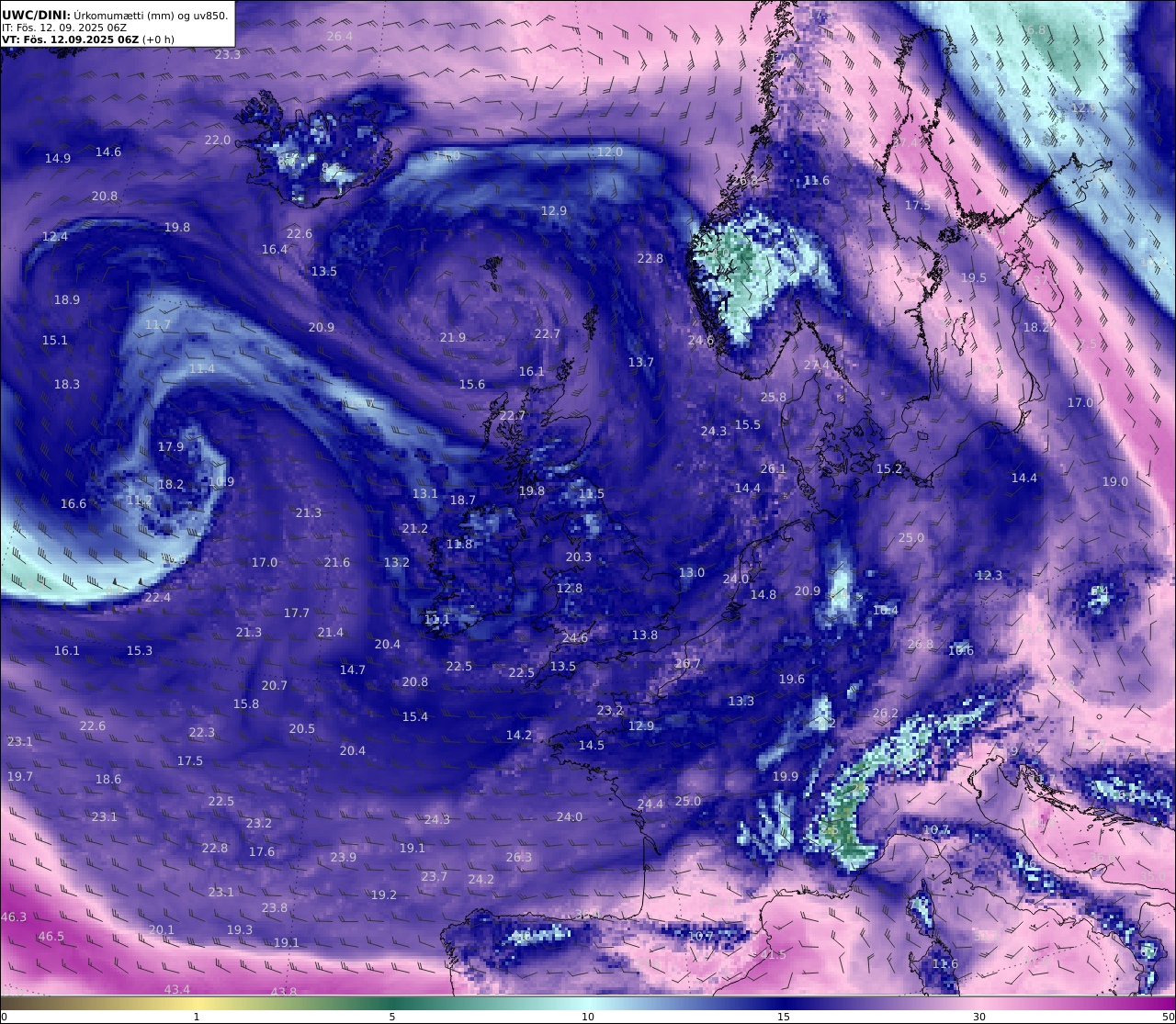This screenshot has height=1024, width=1176.
Task: Click the 16.6 value label
Action: click(73, 503)
